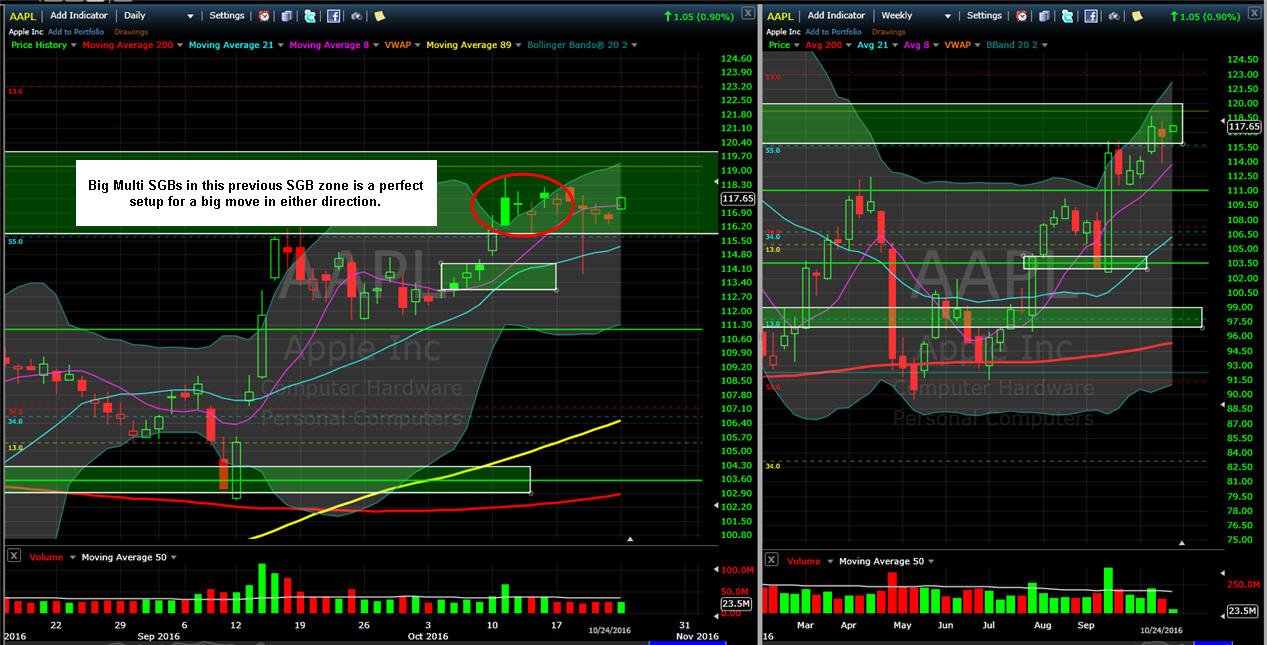Click the AAPL ticker symbol in the daily chart
Image resolution: width=1267 pixels, height=645 pixels.
pos(23,16)
